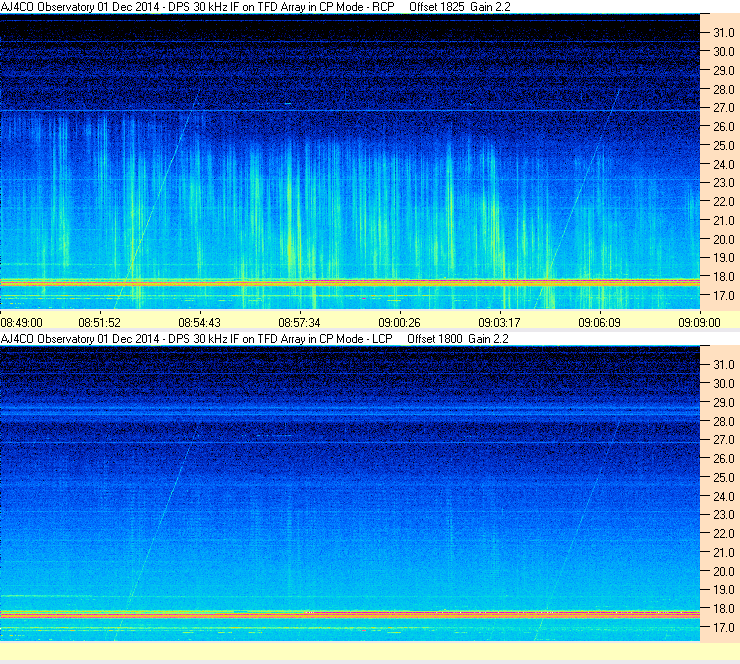Viewport: 740px width, 664px height.
Task: Select the 08:54:43 time axis label
Action: coord(200,323)
